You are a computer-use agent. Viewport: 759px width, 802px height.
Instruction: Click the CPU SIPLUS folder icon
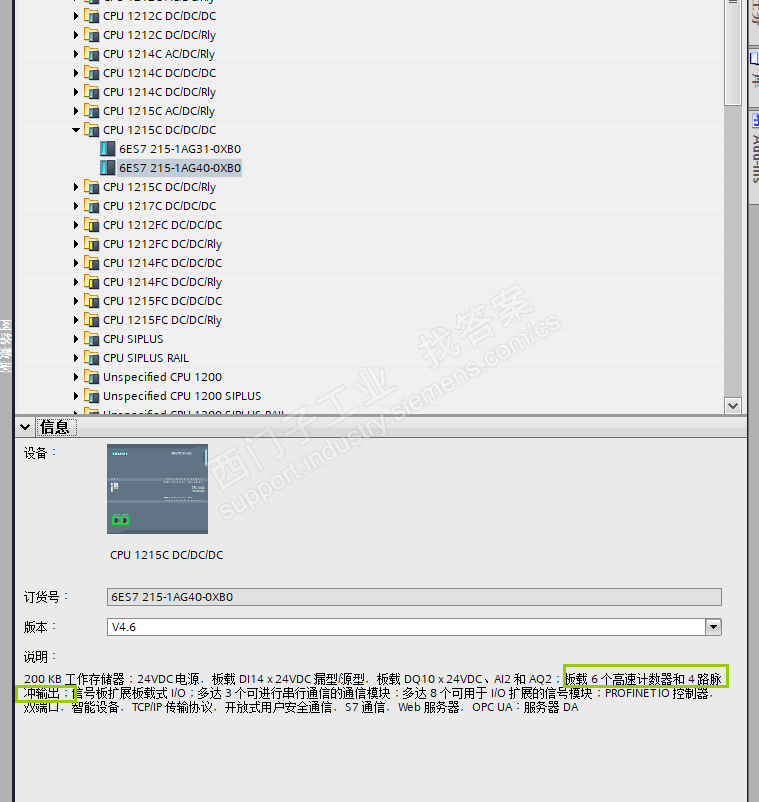(92, 339)
